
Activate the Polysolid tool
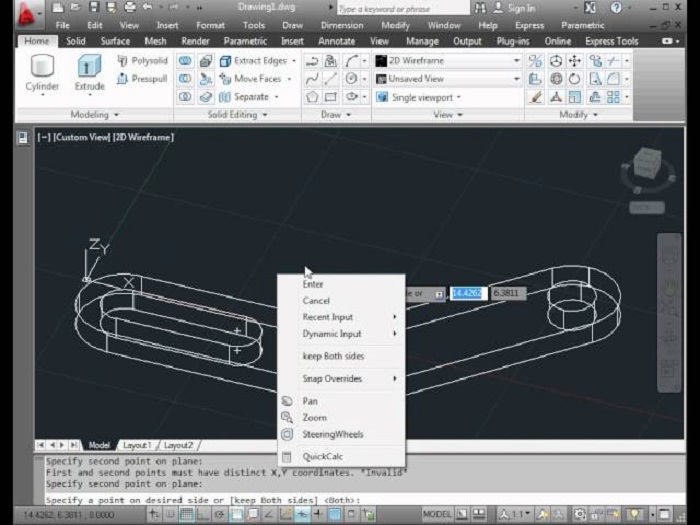click(142, 61)
